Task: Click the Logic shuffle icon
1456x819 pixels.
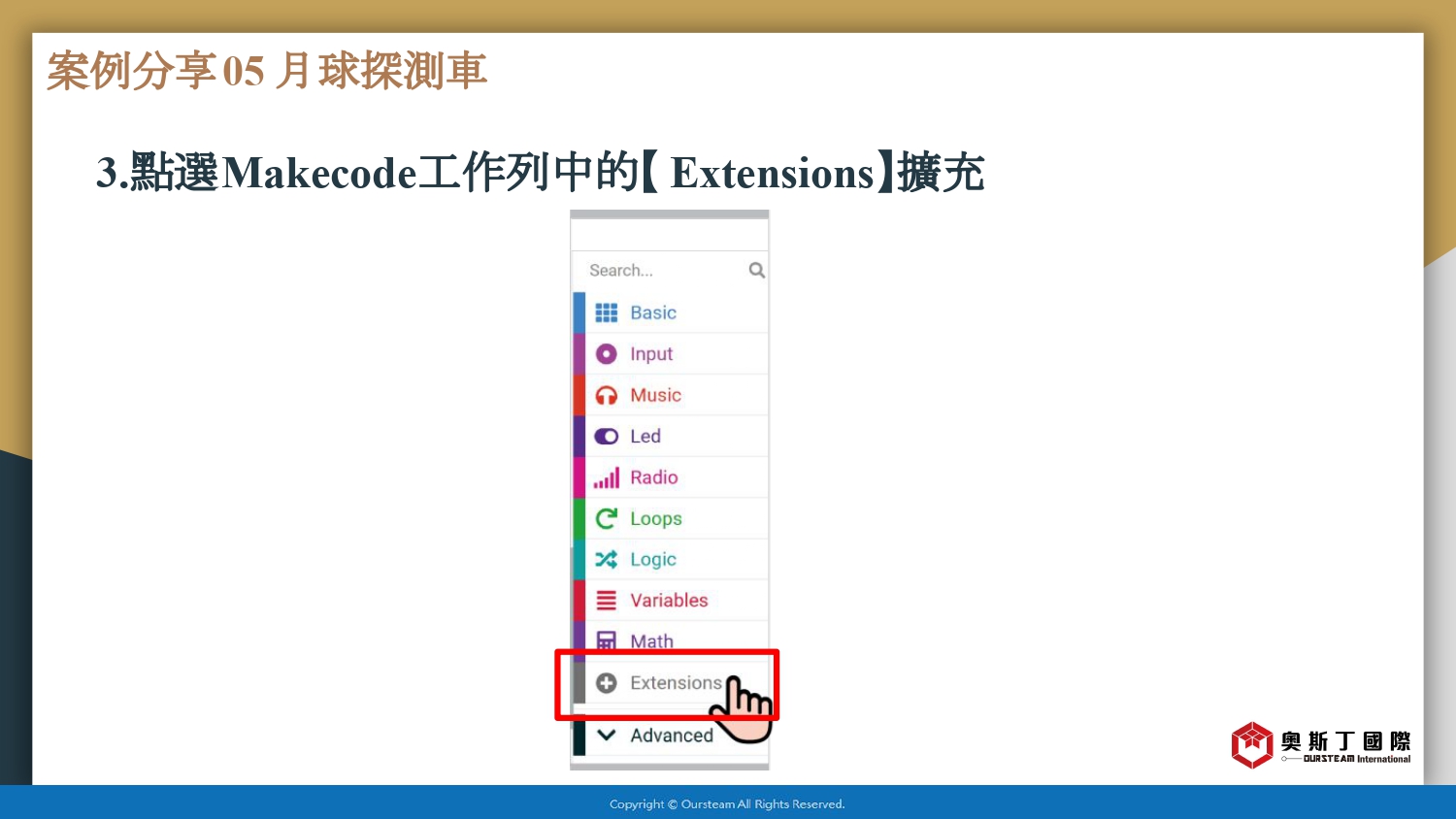Action: point(607,559)
